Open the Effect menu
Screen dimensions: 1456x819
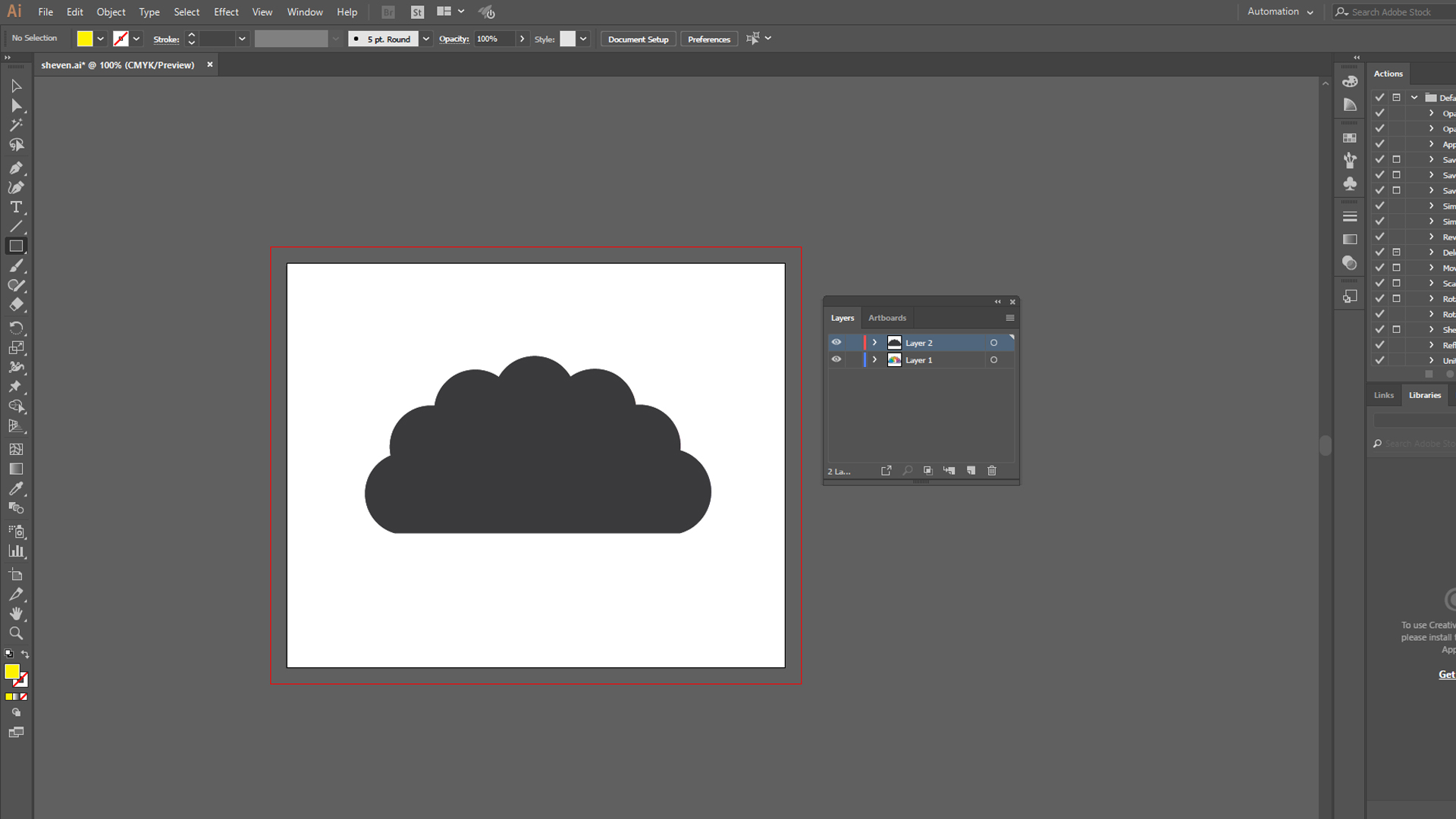pos(225,11)
